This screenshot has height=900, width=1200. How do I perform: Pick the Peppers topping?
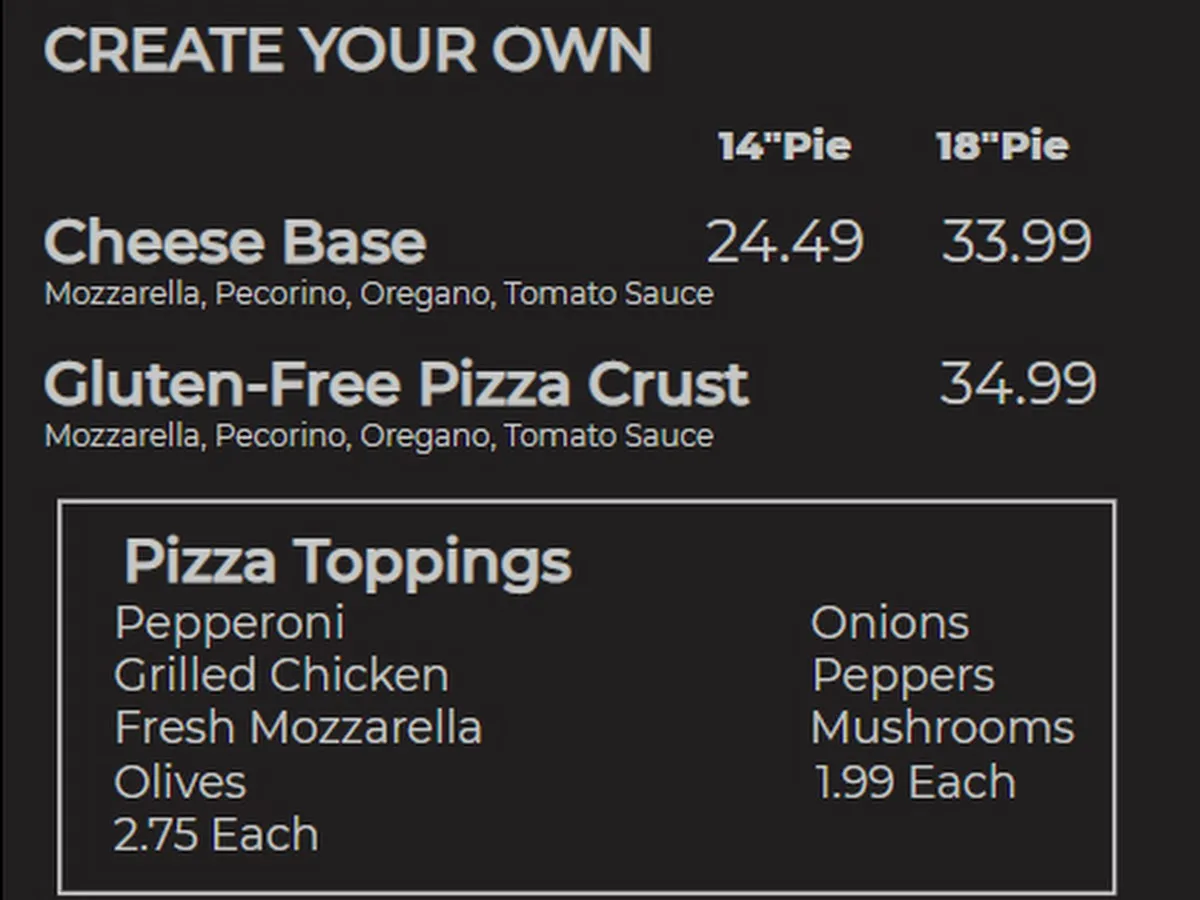pyautogui.click(x=902, y=676)
